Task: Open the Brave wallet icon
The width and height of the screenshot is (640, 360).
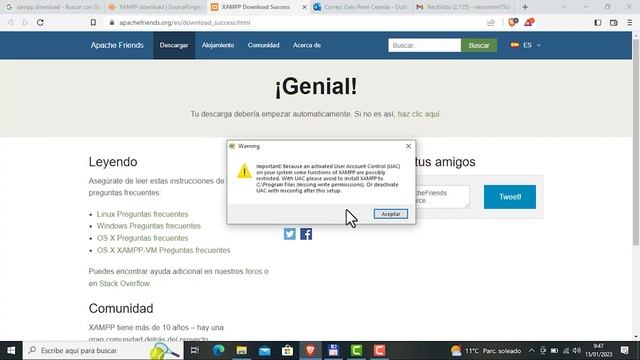Action: (x=613, y=22)
